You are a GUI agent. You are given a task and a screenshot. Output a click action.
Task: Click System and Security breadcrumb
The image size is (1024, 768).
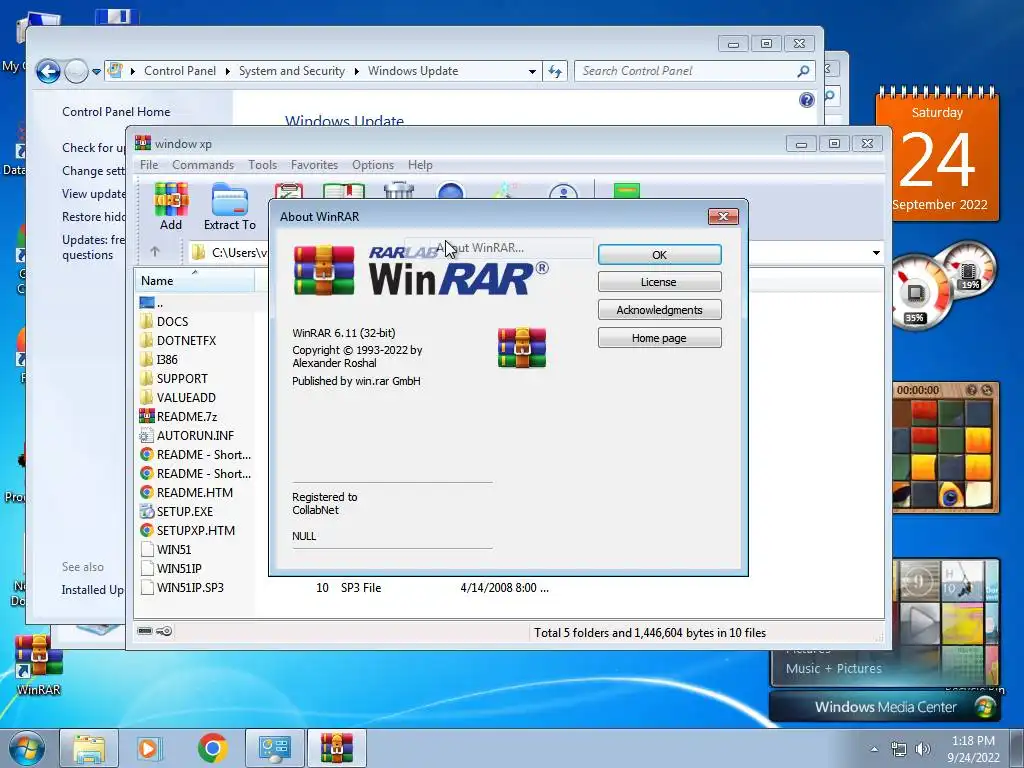point(291,71)
